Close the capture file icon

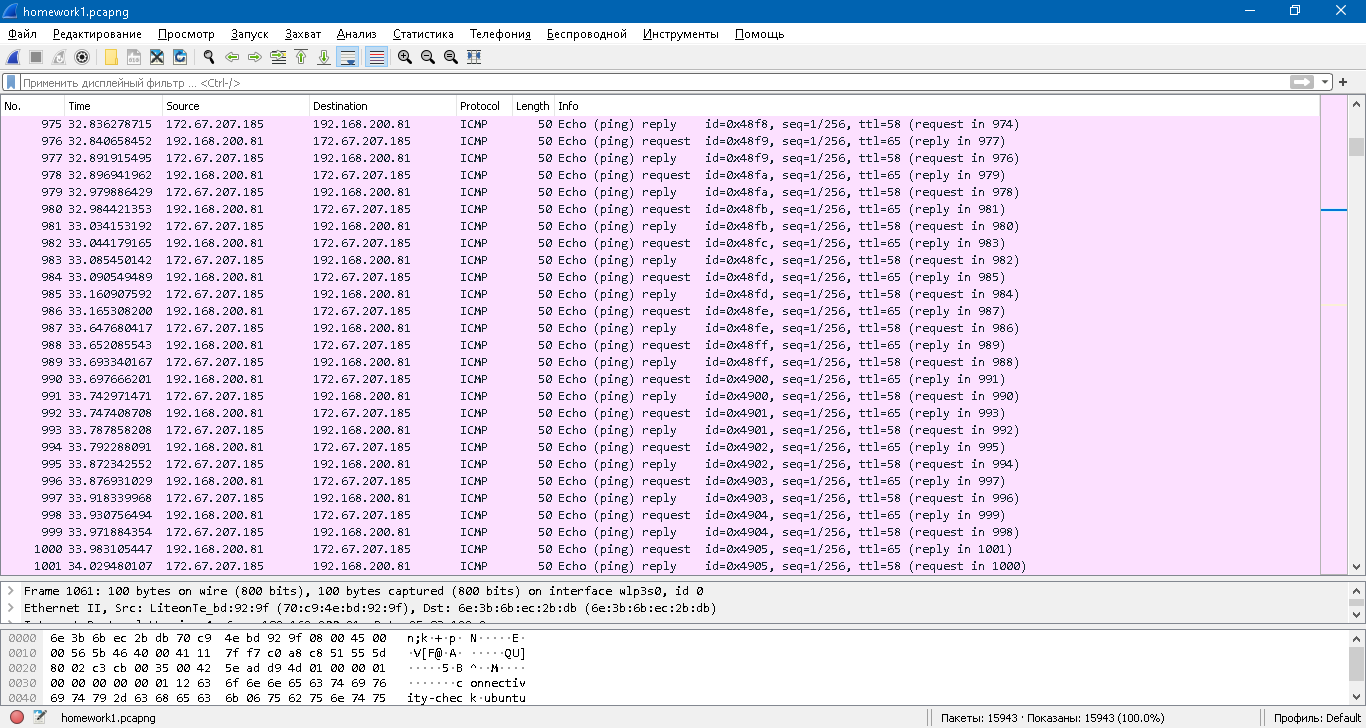(x=157, y=57)
